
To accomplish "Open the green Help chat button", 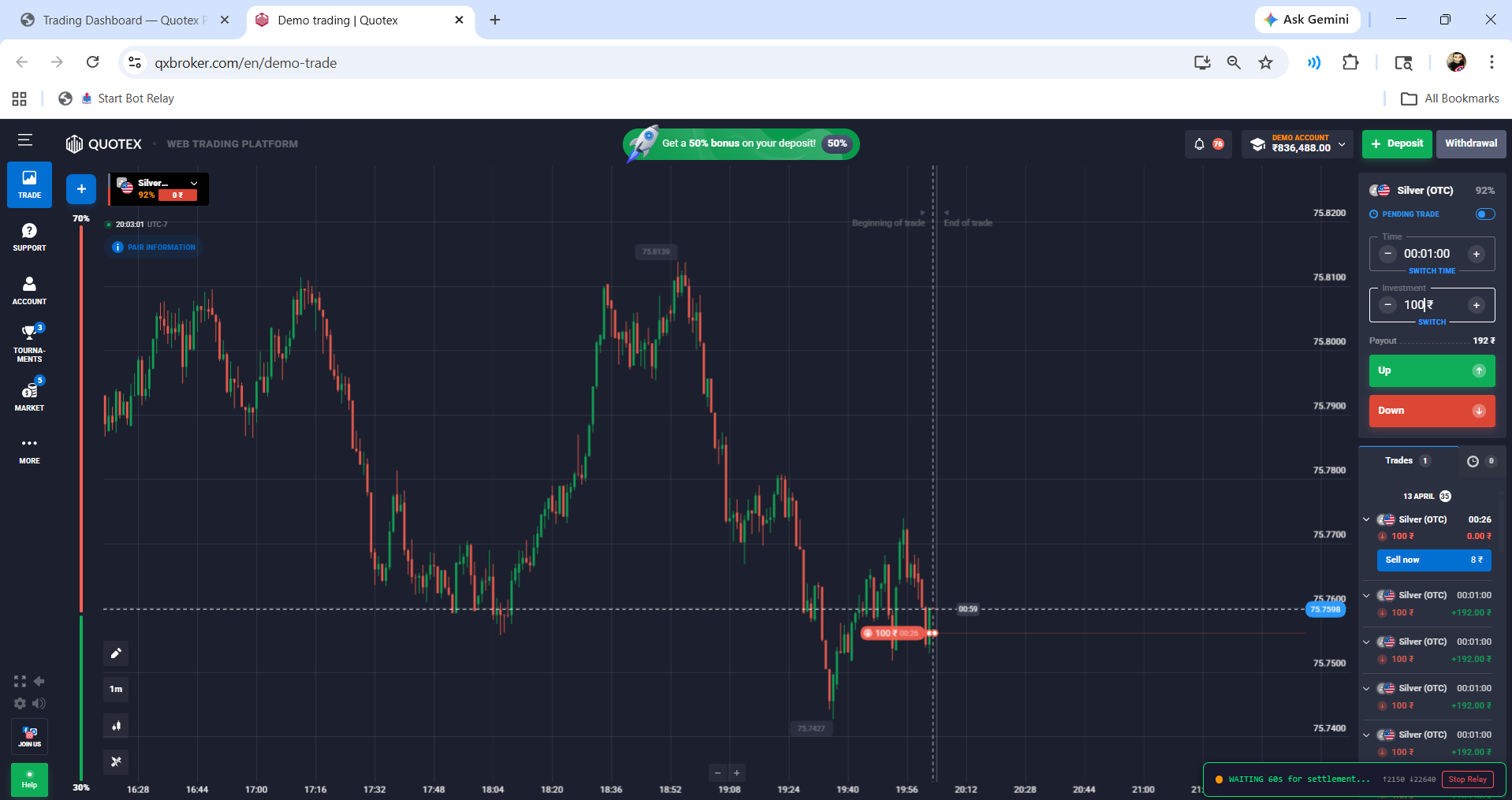I will (x=29, y=780).
